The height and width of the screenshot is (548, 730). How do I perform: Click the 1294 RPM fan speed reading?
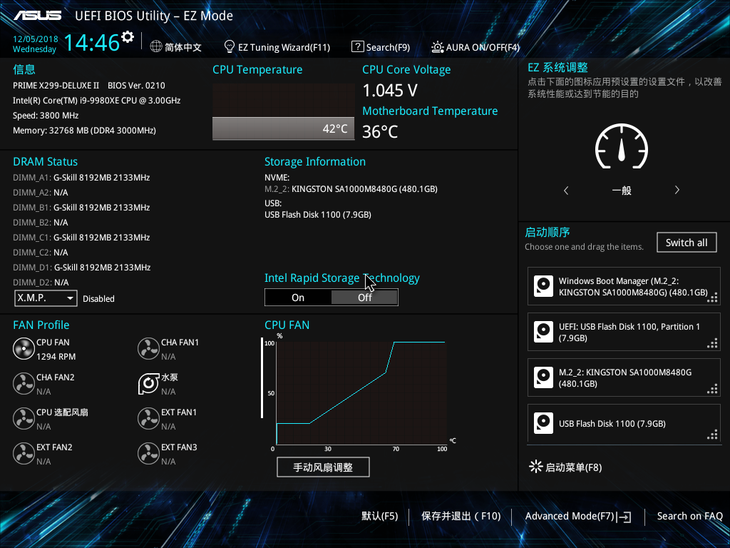[x=56, y=357]
